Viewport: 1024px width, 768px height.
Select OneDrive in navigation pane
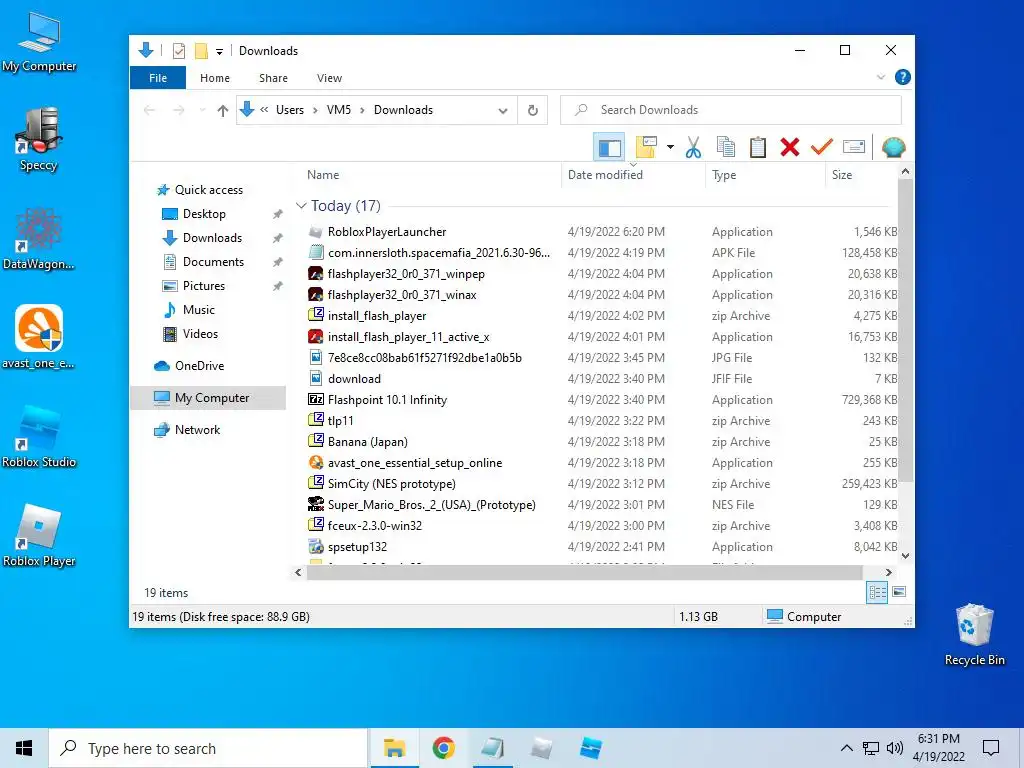[199, 366]
